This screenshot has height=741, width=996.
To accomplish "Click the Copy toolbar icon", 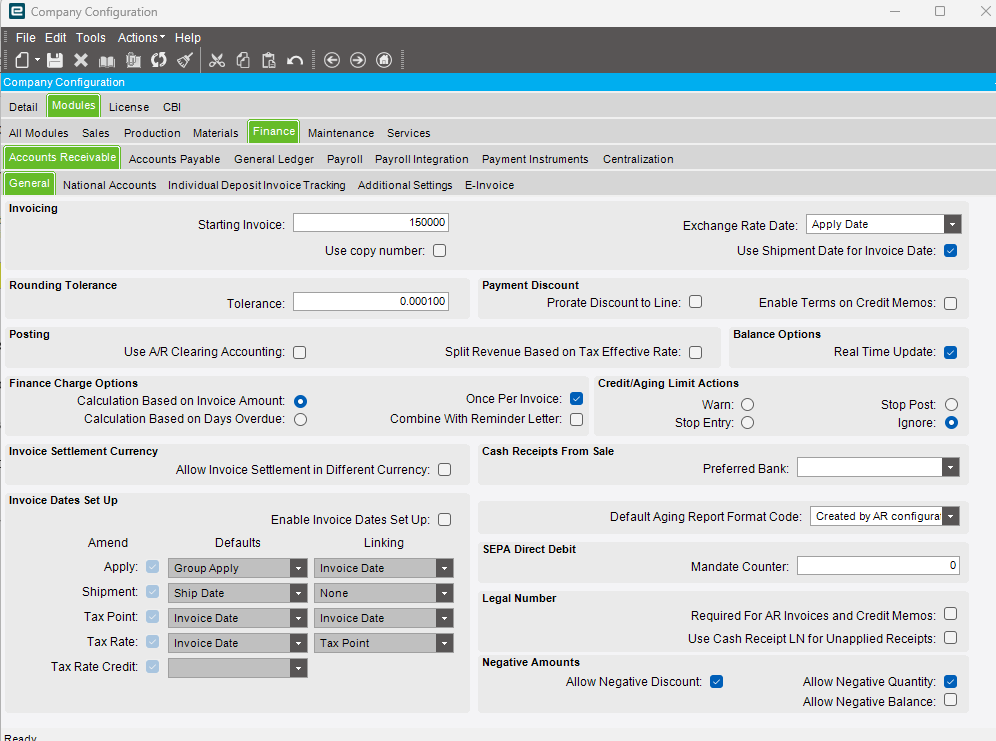I will (243, 60).
